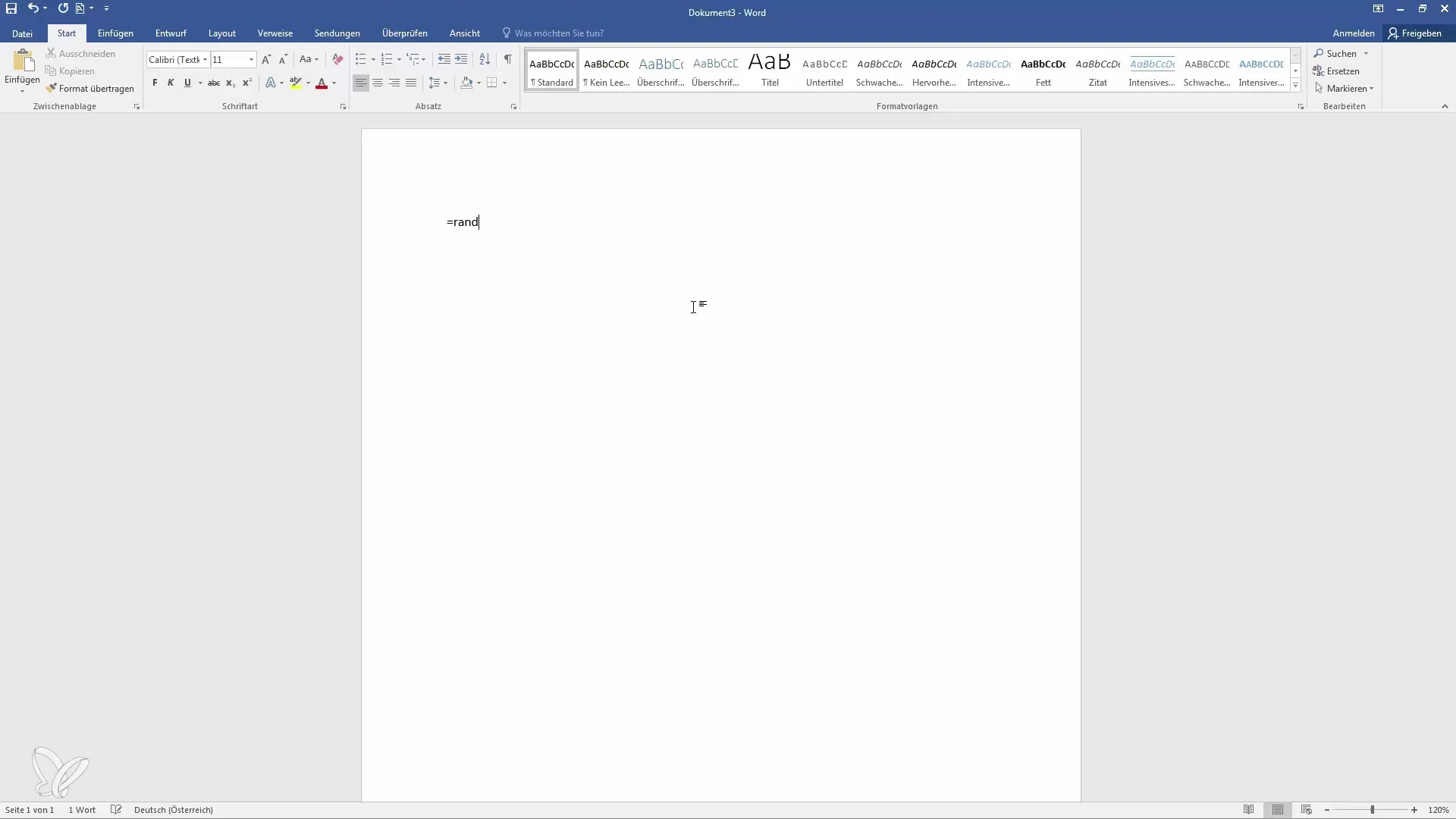Switch to the Layout tab

(222, 33)
